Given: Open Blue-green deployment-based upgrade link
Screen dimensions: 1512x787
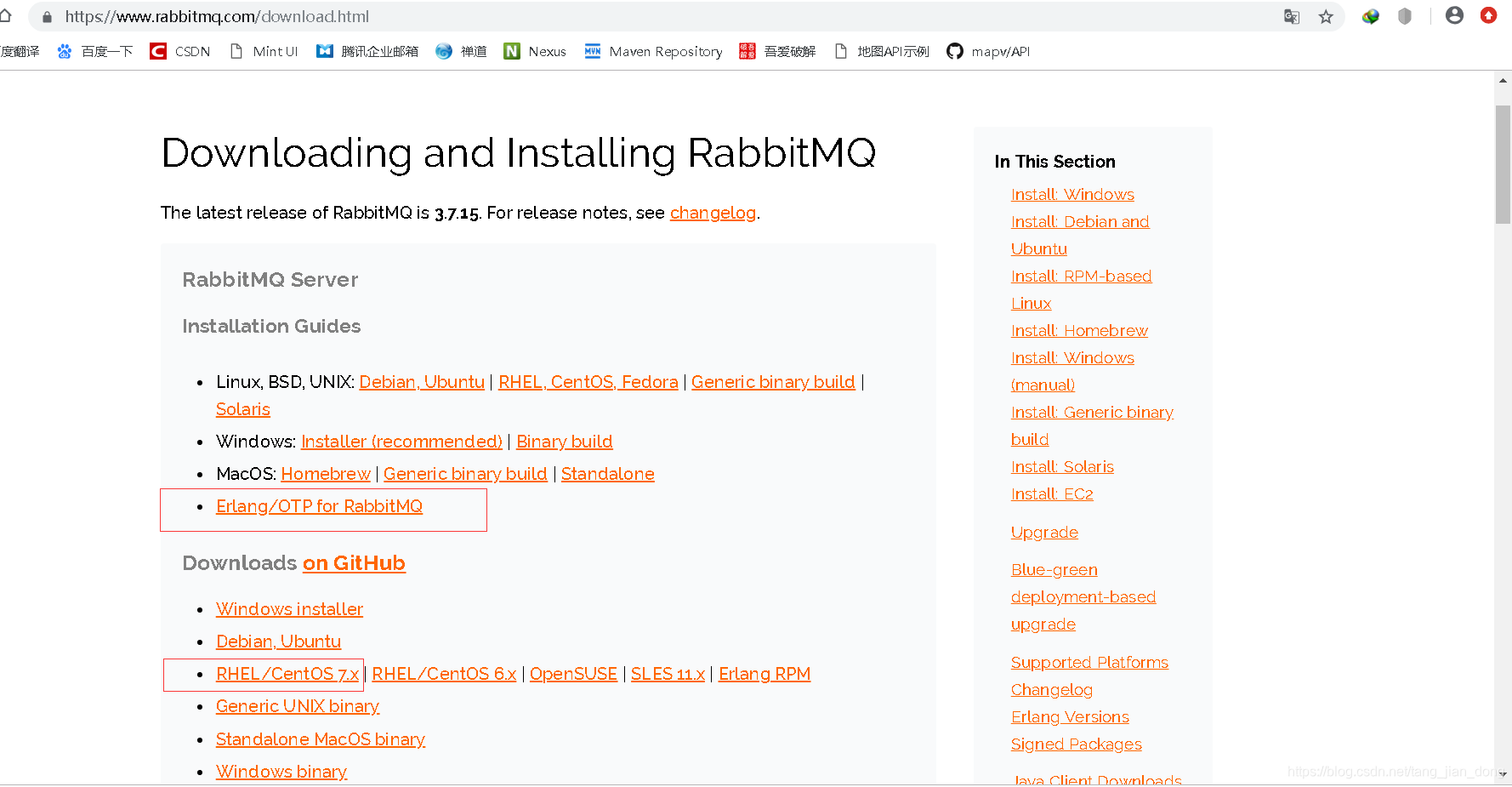Looking at the screenshot, I should 1083,597.
